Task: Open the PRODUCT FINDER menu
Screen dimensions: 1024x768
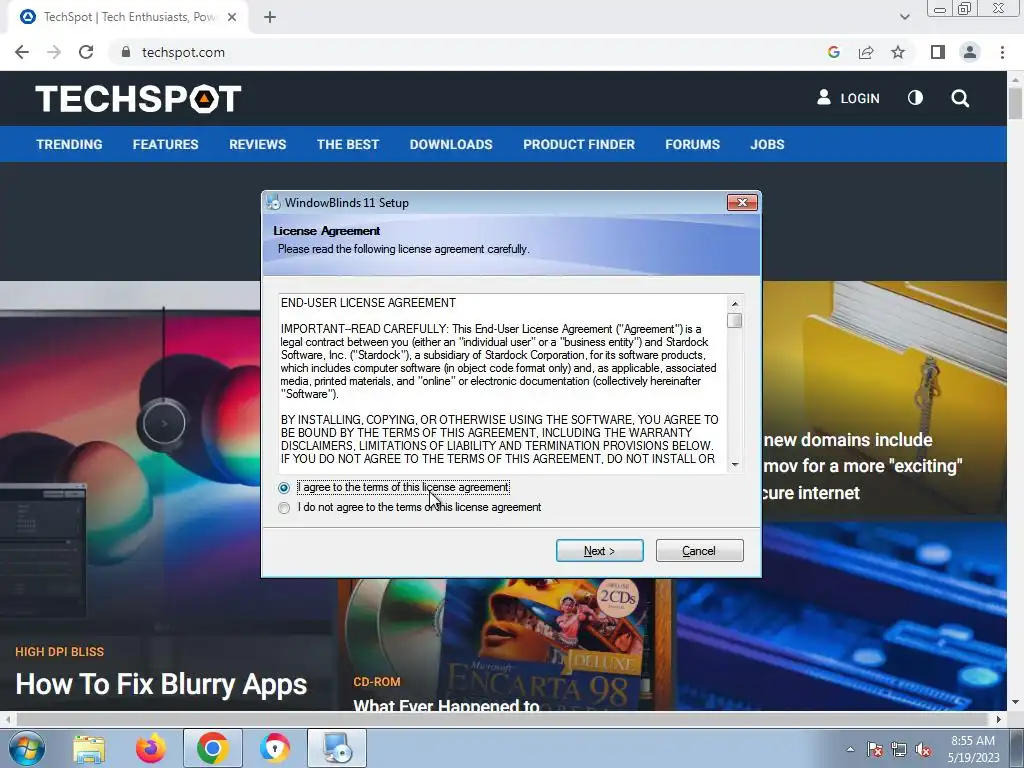Action: 579,144
